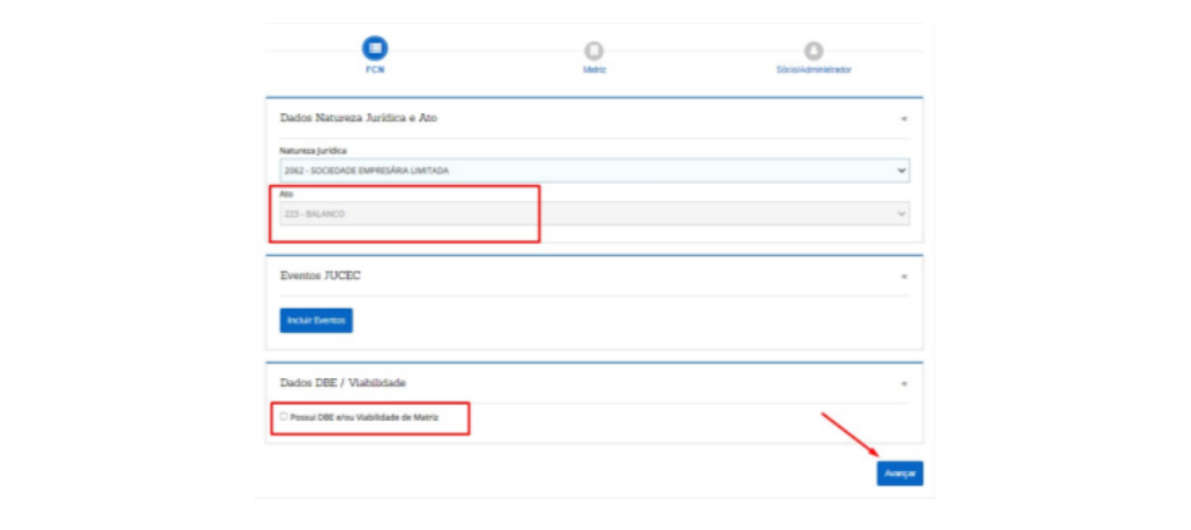Viewport: 1191px width, 530px height.
Task: Go to the Matriz step label
Action: [x=594, y=70]
